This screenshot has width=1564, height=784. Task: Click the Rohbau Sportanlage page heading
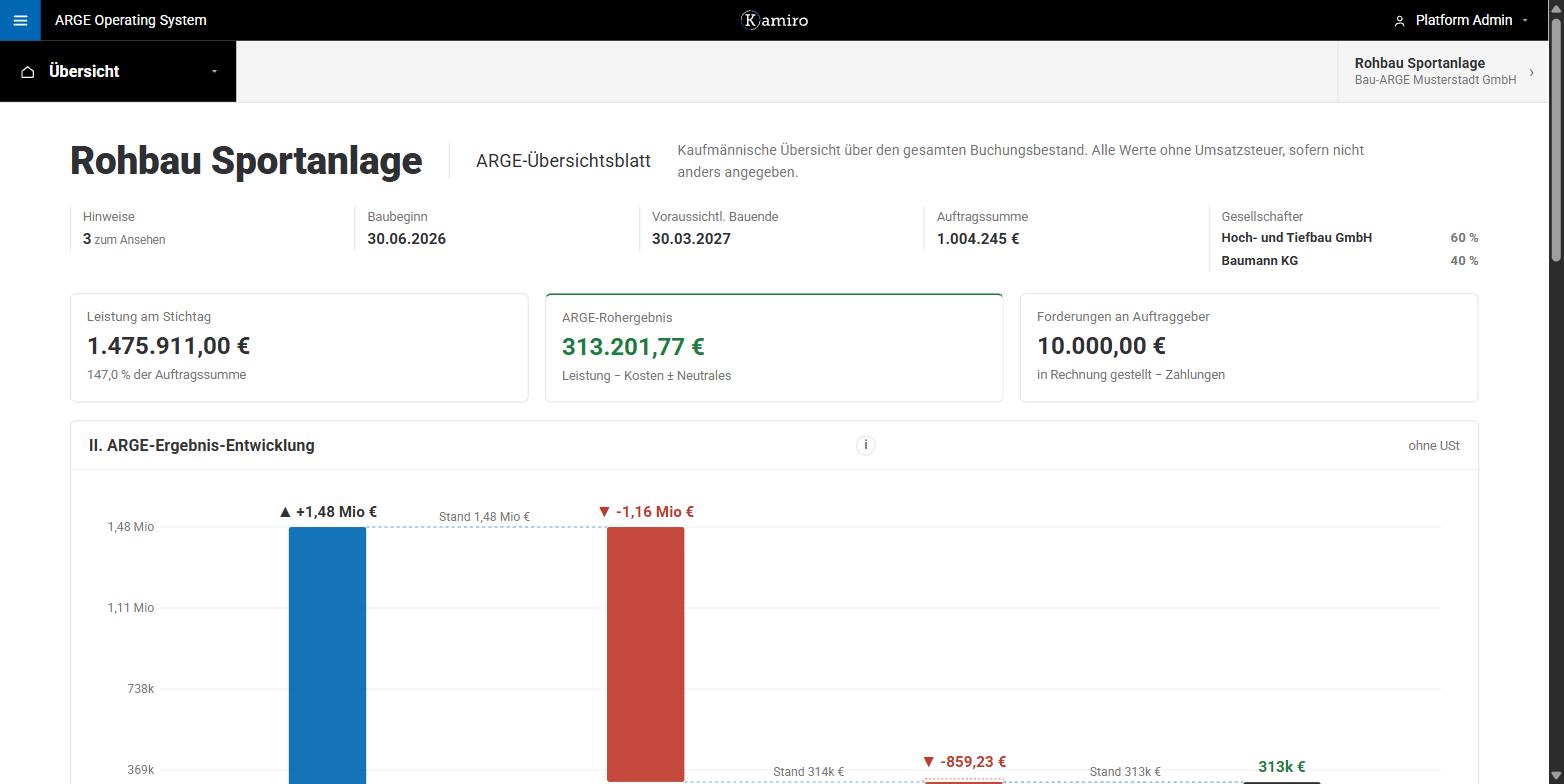point(246,161)
